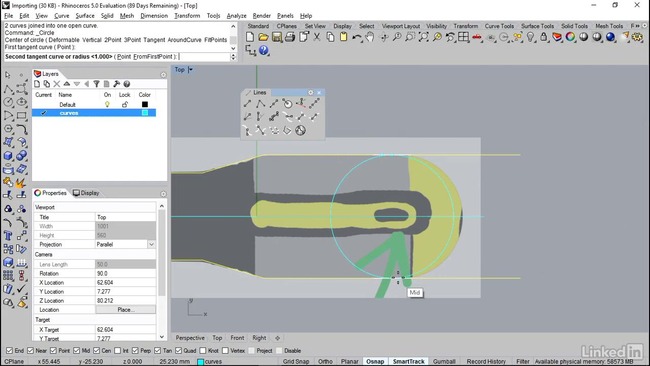Click the Options gear icon
The width and height of the screenshot is (650, 366).
(638, 37)
